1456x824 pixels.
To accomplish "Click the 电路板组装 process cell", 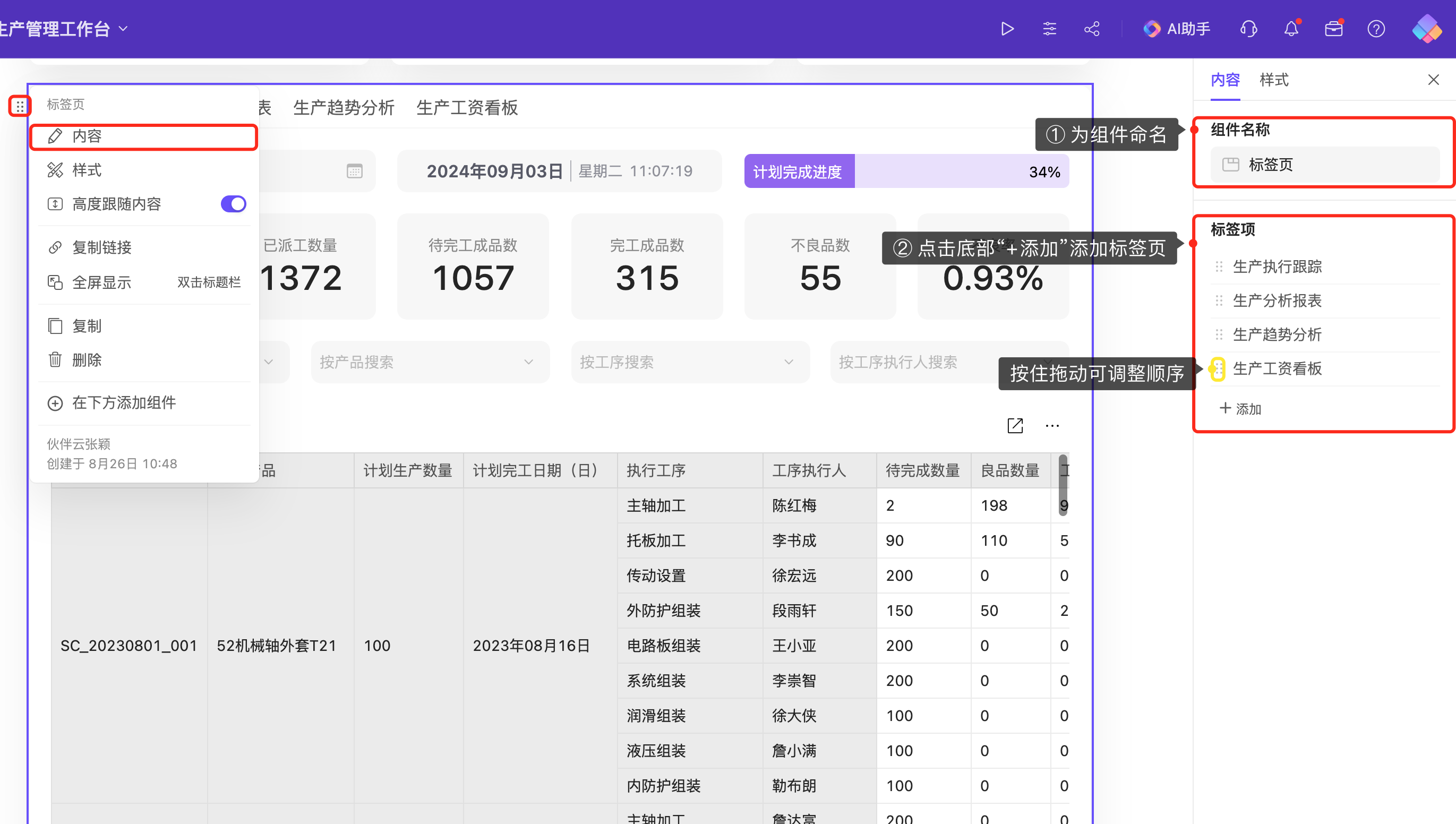I will pos(690,646).
